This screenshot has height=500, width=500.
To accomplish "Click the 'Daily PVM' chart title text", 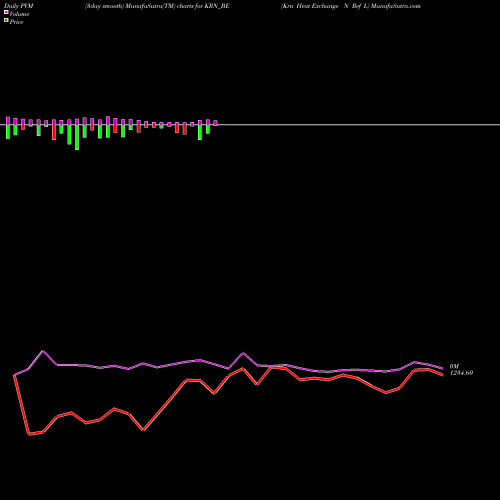I will [19, 6].
